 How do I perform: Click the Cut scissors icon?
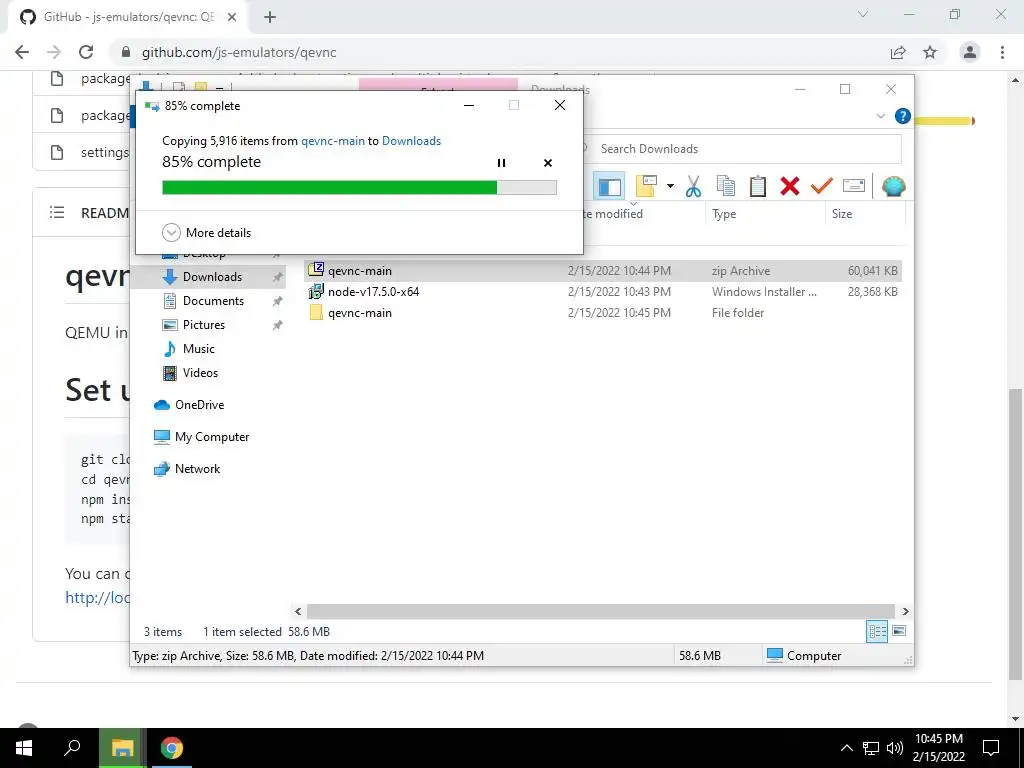(x=693, y=186)
